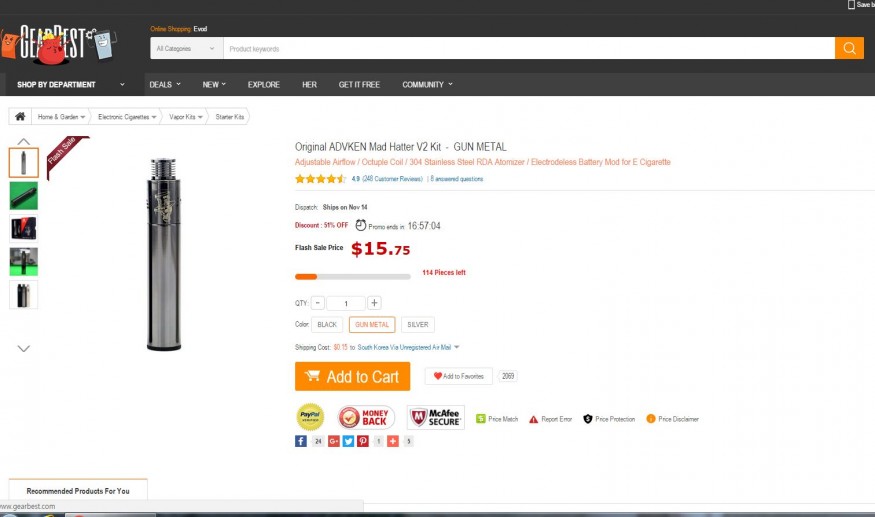This screenshot has height=517, width=875.
Task: Open the 248 Customer Reviews link
Action: point(392,179)
